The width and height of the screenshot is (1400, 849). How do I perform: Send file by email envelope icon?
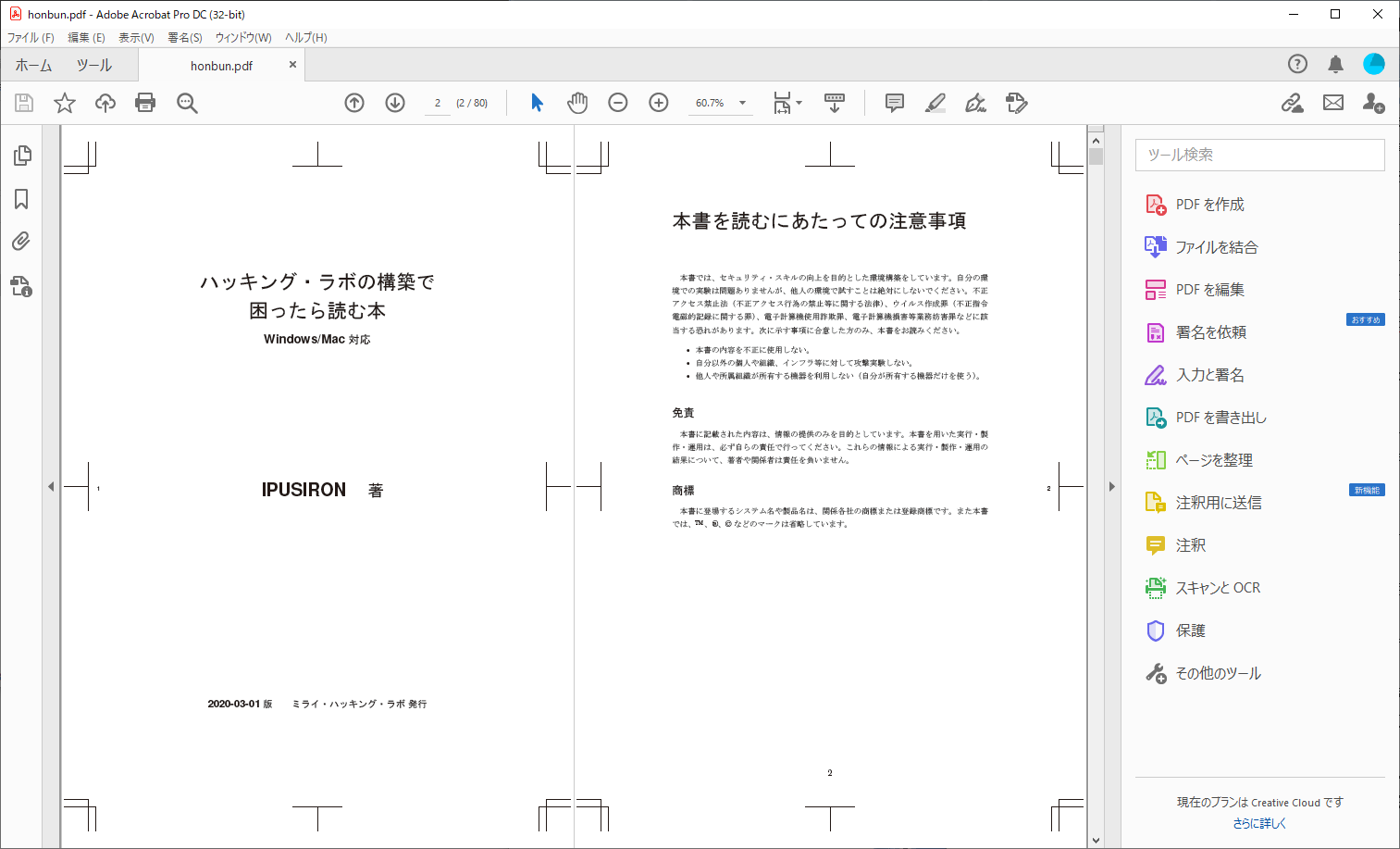coord(1333,103)
